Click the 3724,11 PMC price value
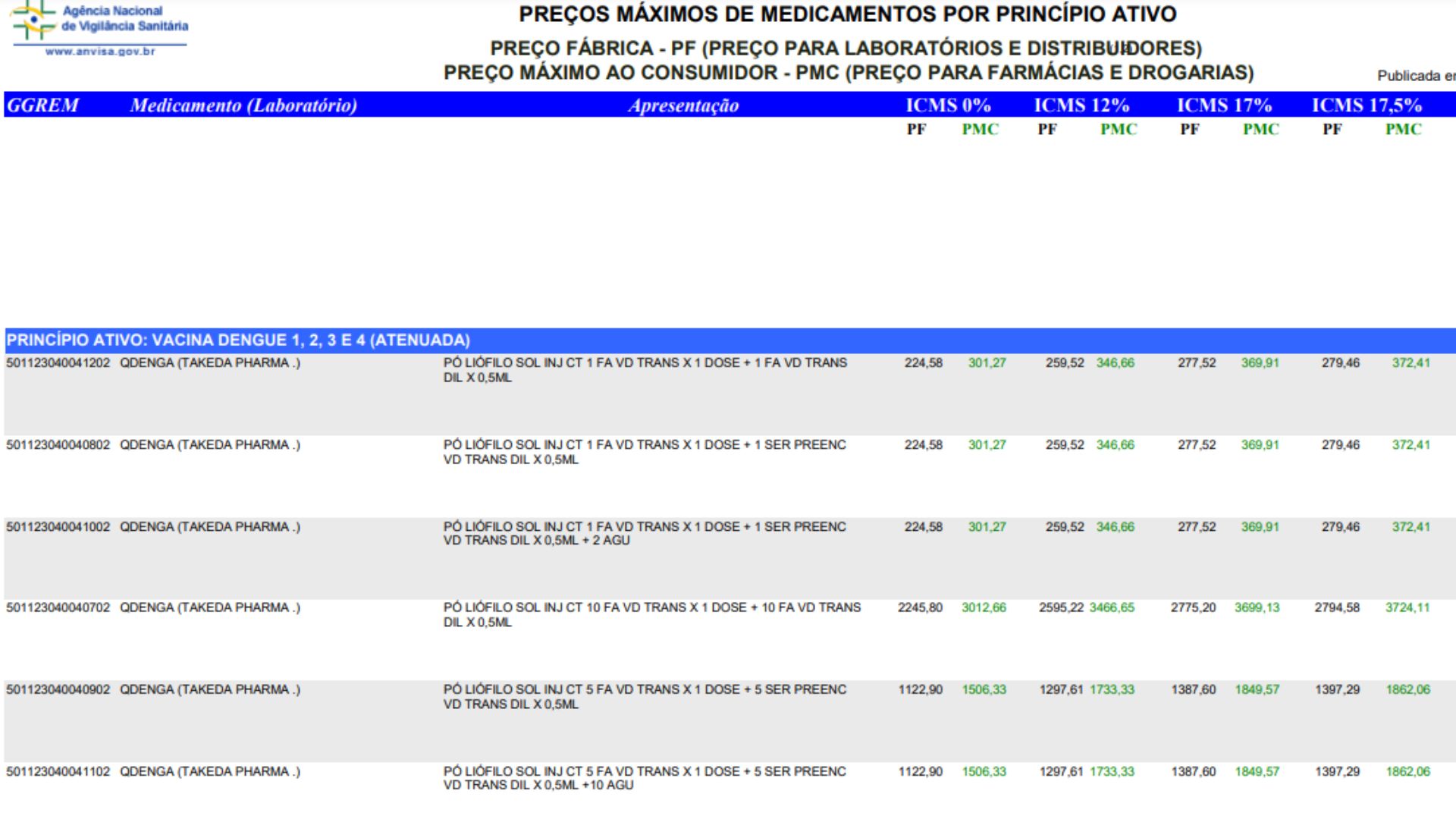This screenshot has width=1456, height=819. click(1407, 608)
